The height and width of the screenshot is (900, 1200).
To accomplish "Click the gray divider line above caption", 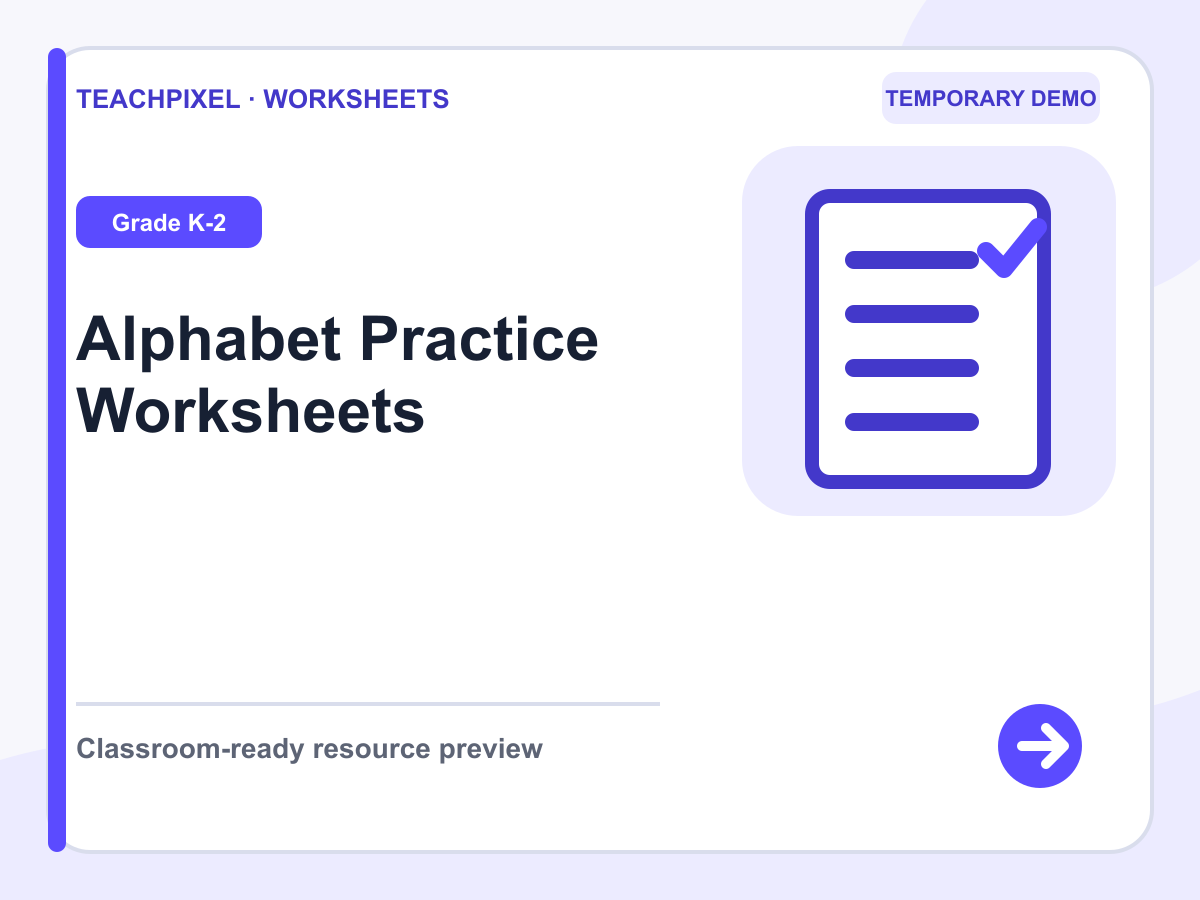I will (368, 704).
